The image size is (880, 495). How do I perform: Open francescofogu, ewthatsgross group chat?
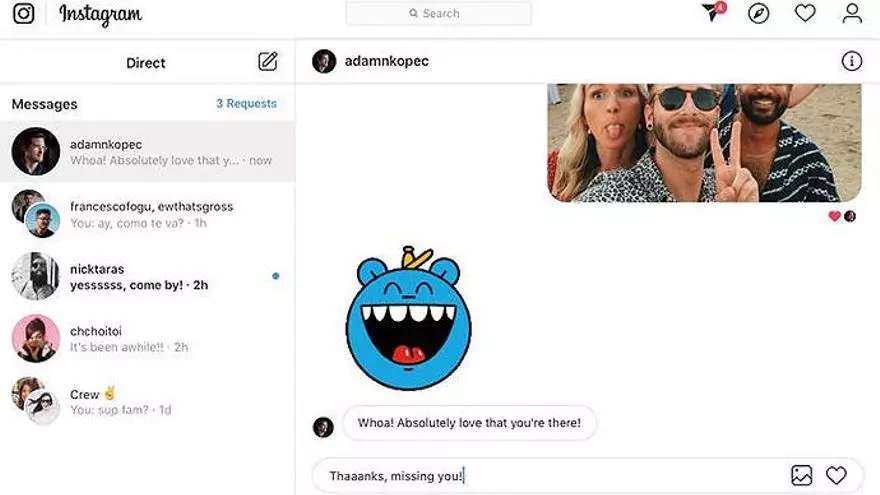point(148,214)
